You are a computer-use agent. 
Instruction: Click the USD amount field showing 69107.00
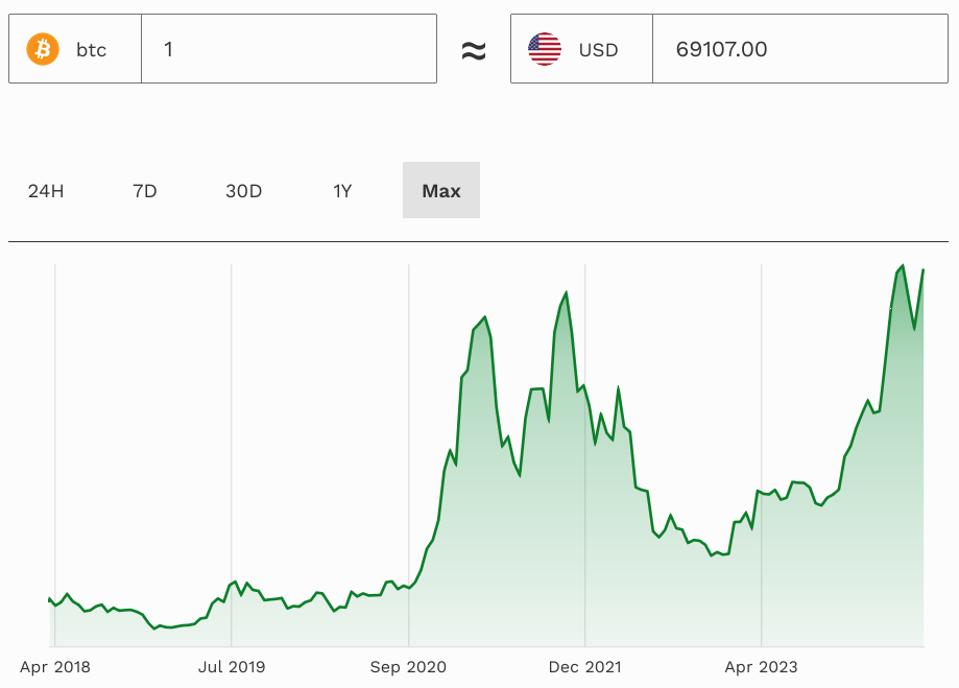coord(800,49)
